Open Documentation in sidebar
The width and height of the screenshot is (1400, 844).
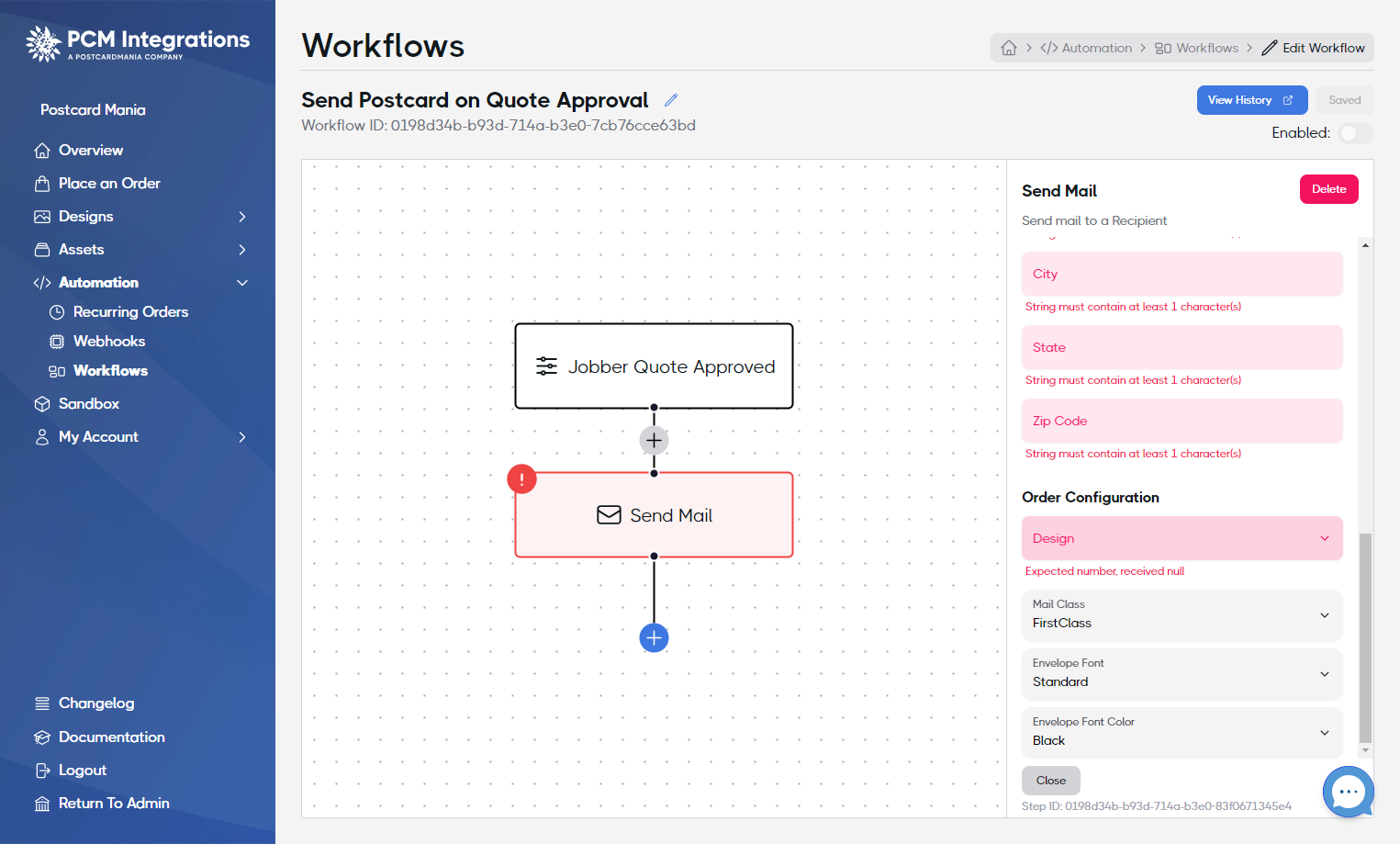pyautogui.click(x=111, y=737)
